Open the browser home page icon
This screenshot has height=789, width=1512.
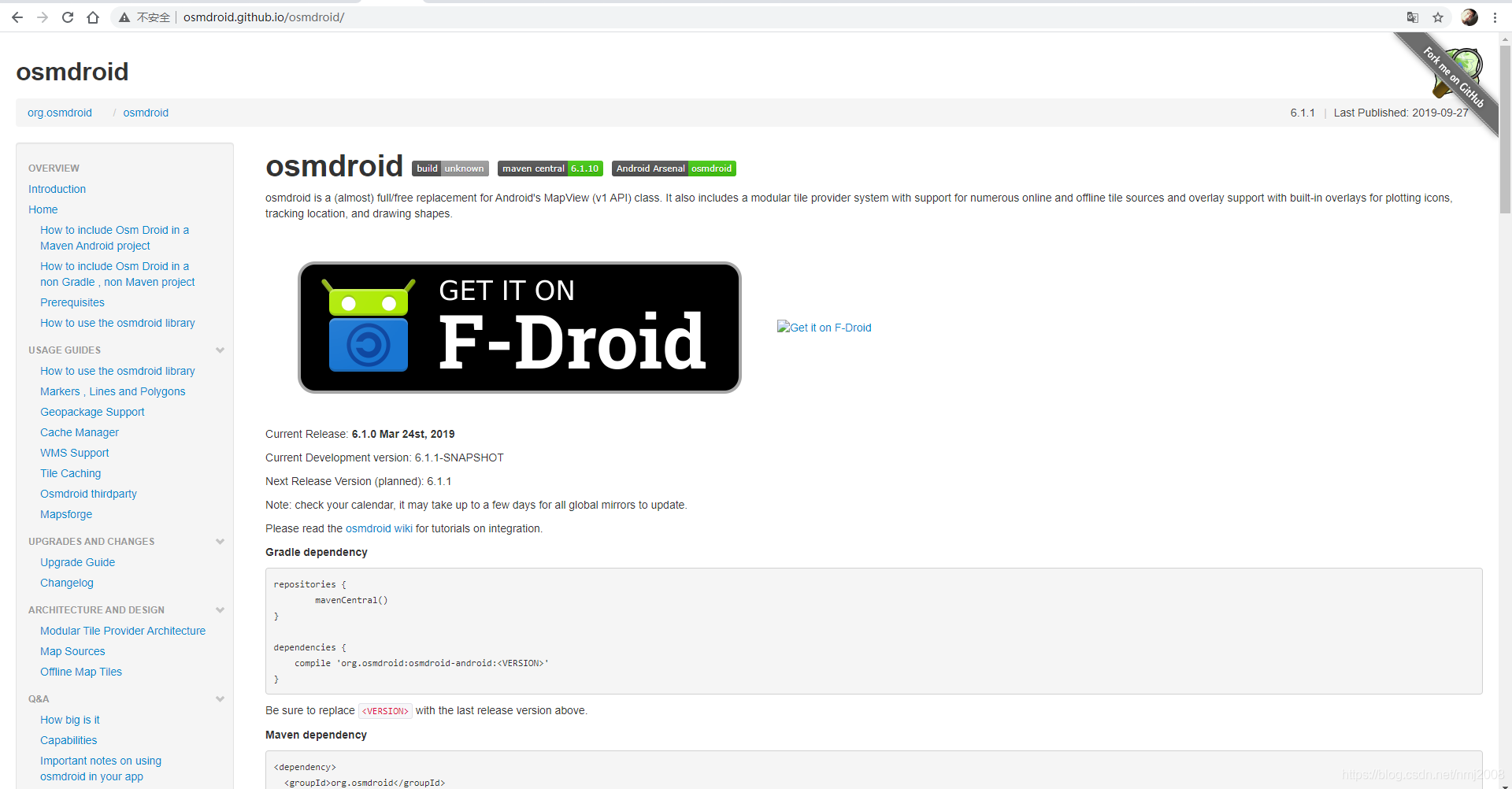point(93,17)
